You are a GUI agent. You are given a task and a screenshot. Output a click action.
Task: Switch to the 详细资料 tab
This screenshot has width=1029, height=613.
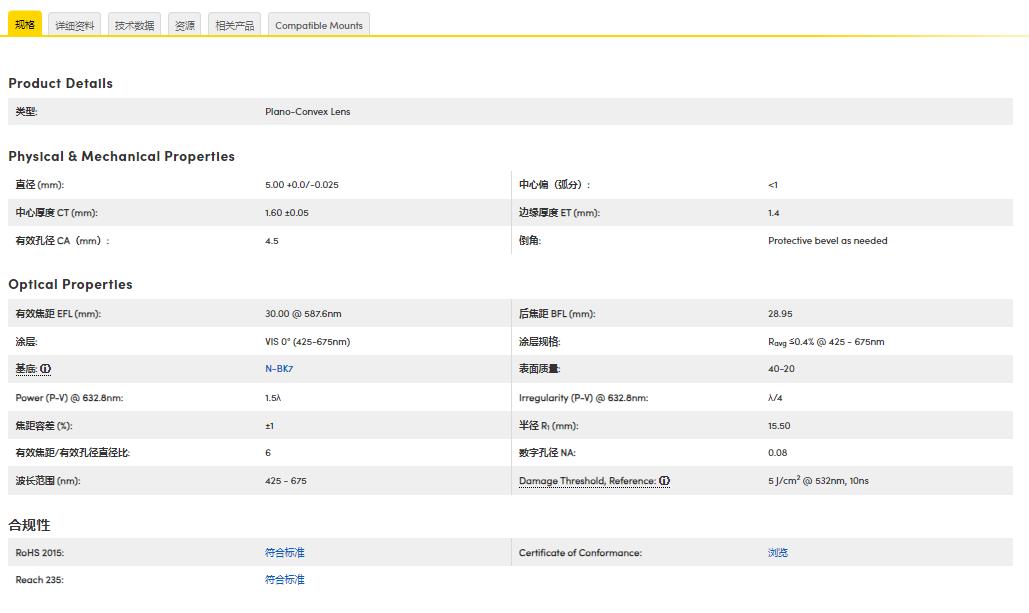(75, 25)
